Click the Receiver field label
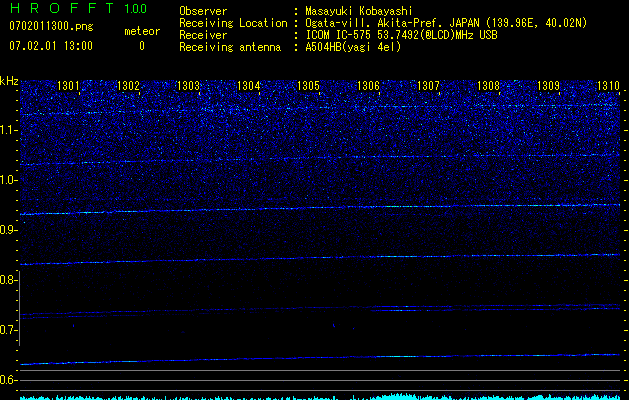629x400 pixels. (203, 35)
